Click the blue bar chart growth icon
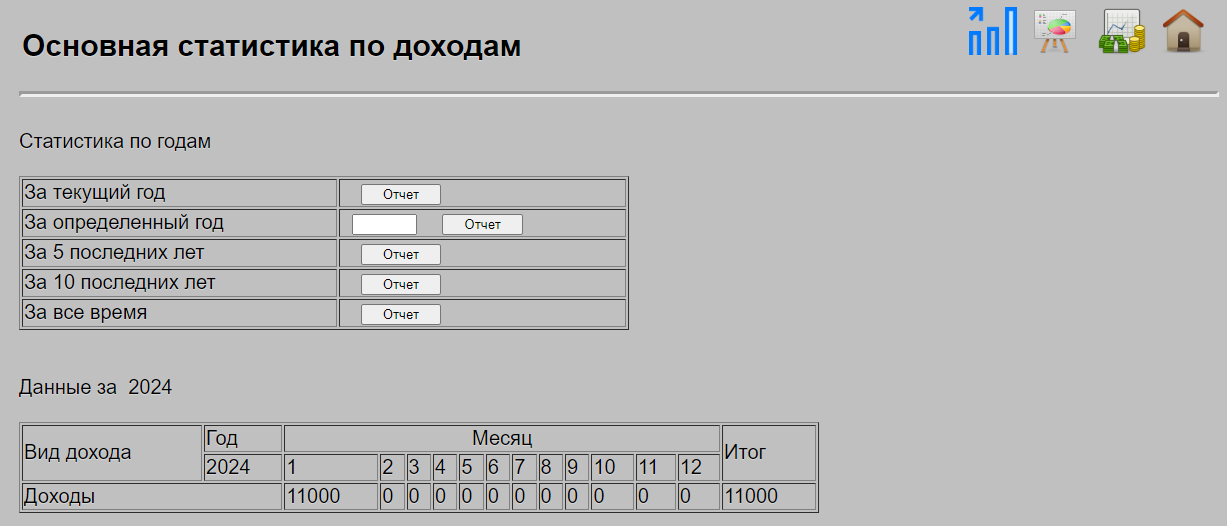Screen dimensions: 1227x526 point(992,31)
